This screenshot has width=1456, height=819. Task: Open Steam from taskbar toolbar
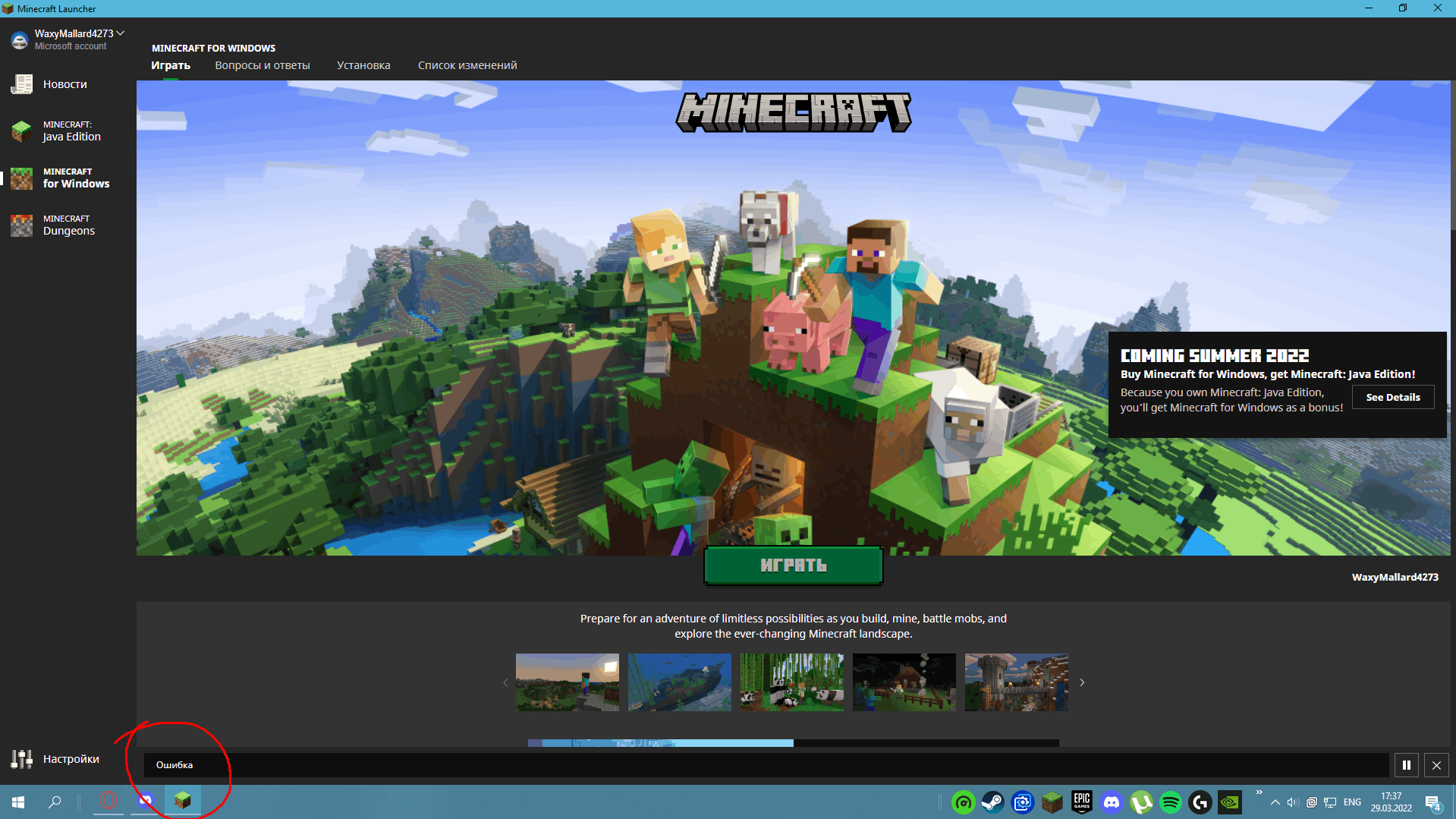(992, 802)
